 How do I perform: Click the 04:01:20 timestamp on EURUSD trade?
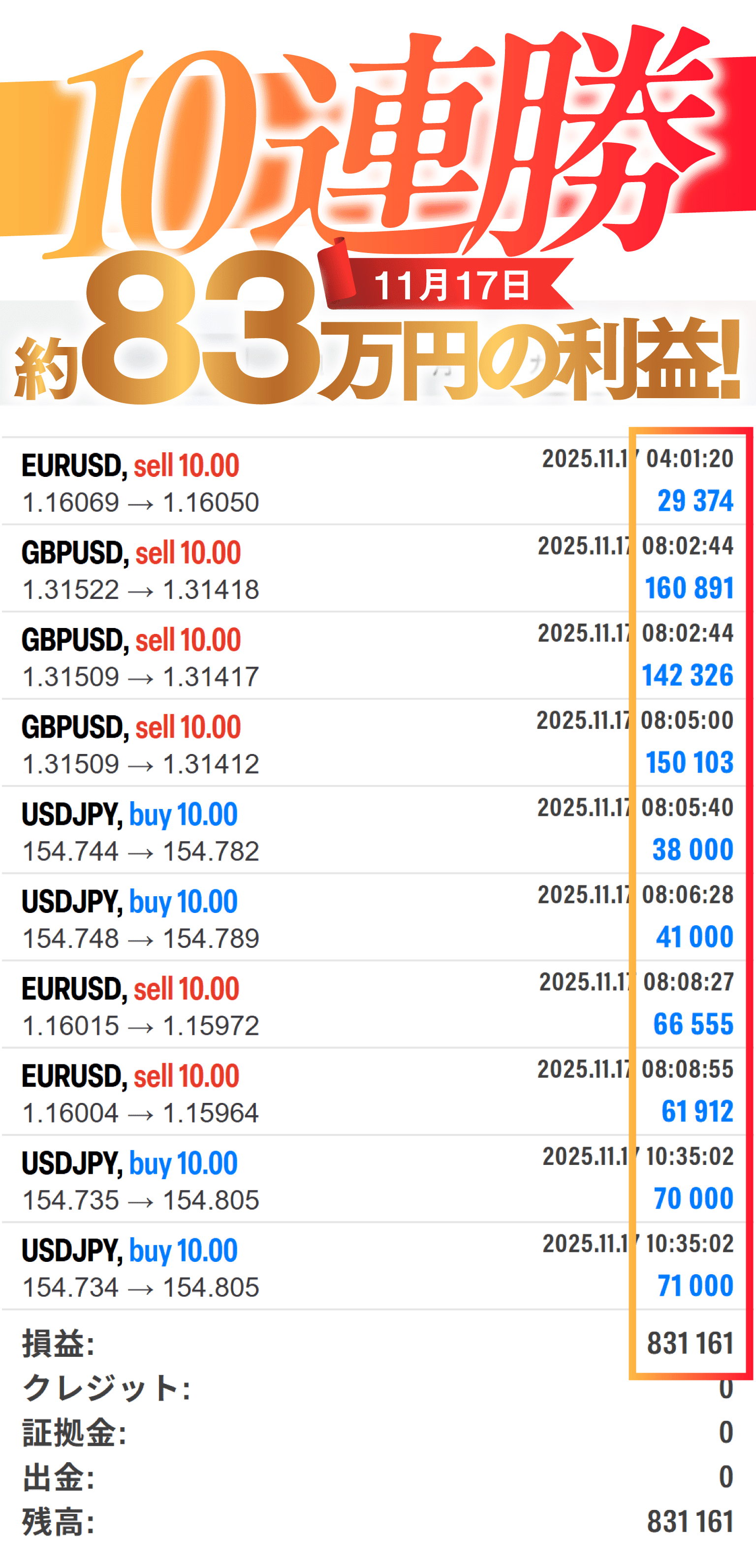(x=689, y=458)
